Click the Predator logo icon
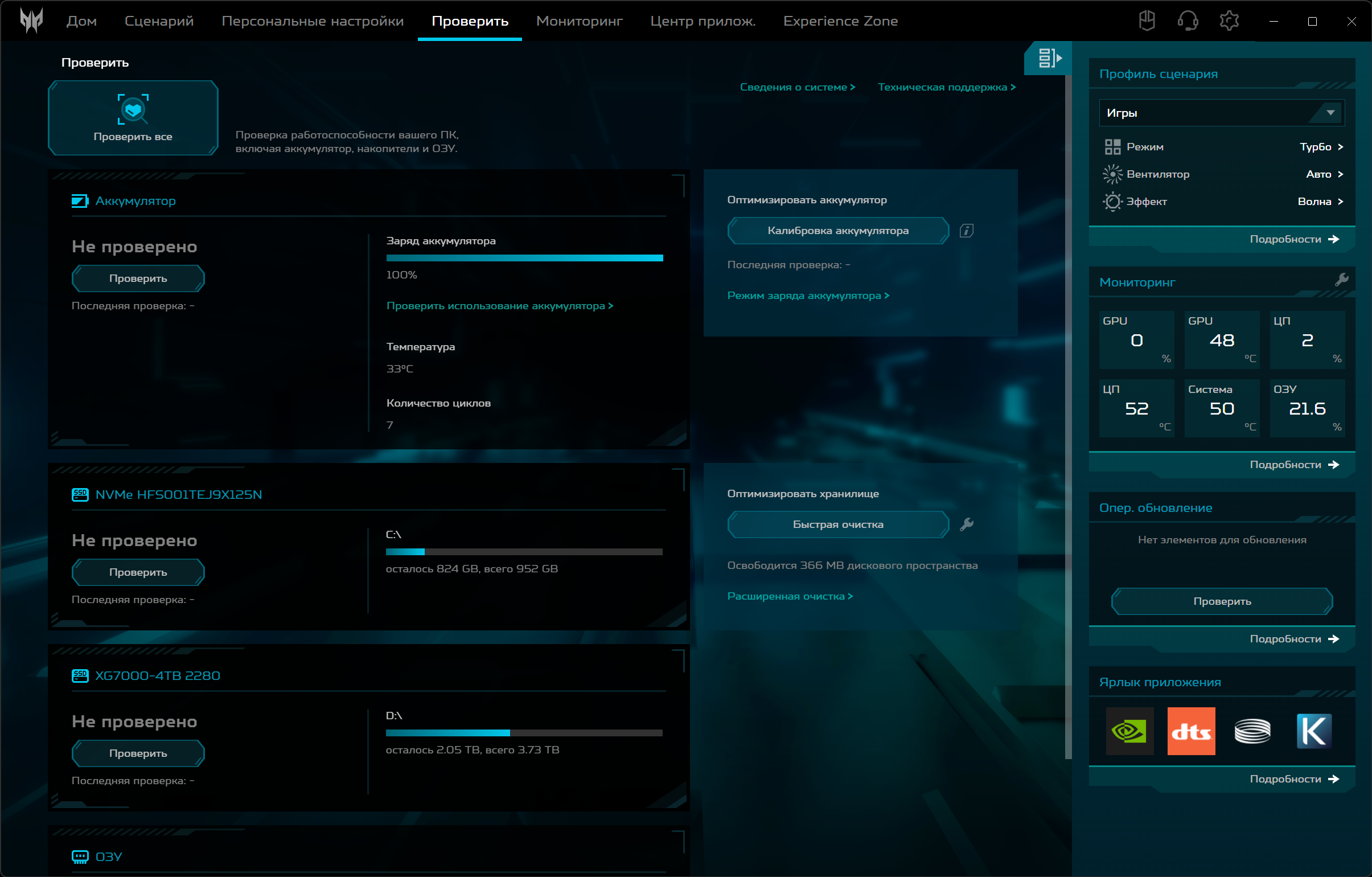Viewport: 1372px width, 877px height. click(x=31, y=21)
